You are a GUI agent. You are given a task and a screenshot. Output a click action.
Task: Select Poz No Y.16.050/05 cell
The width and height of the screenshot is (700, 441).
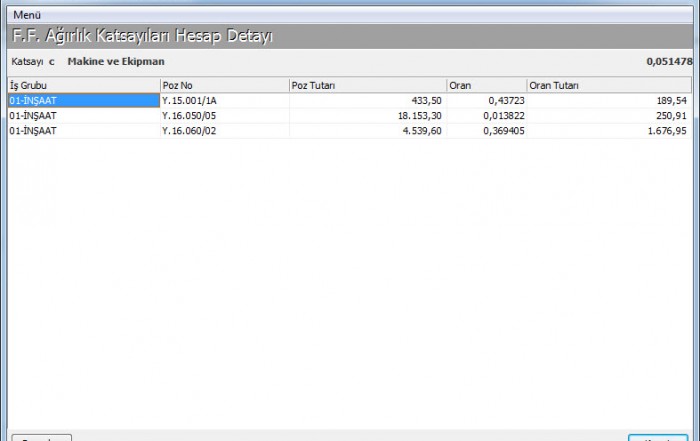pos(224,116)
